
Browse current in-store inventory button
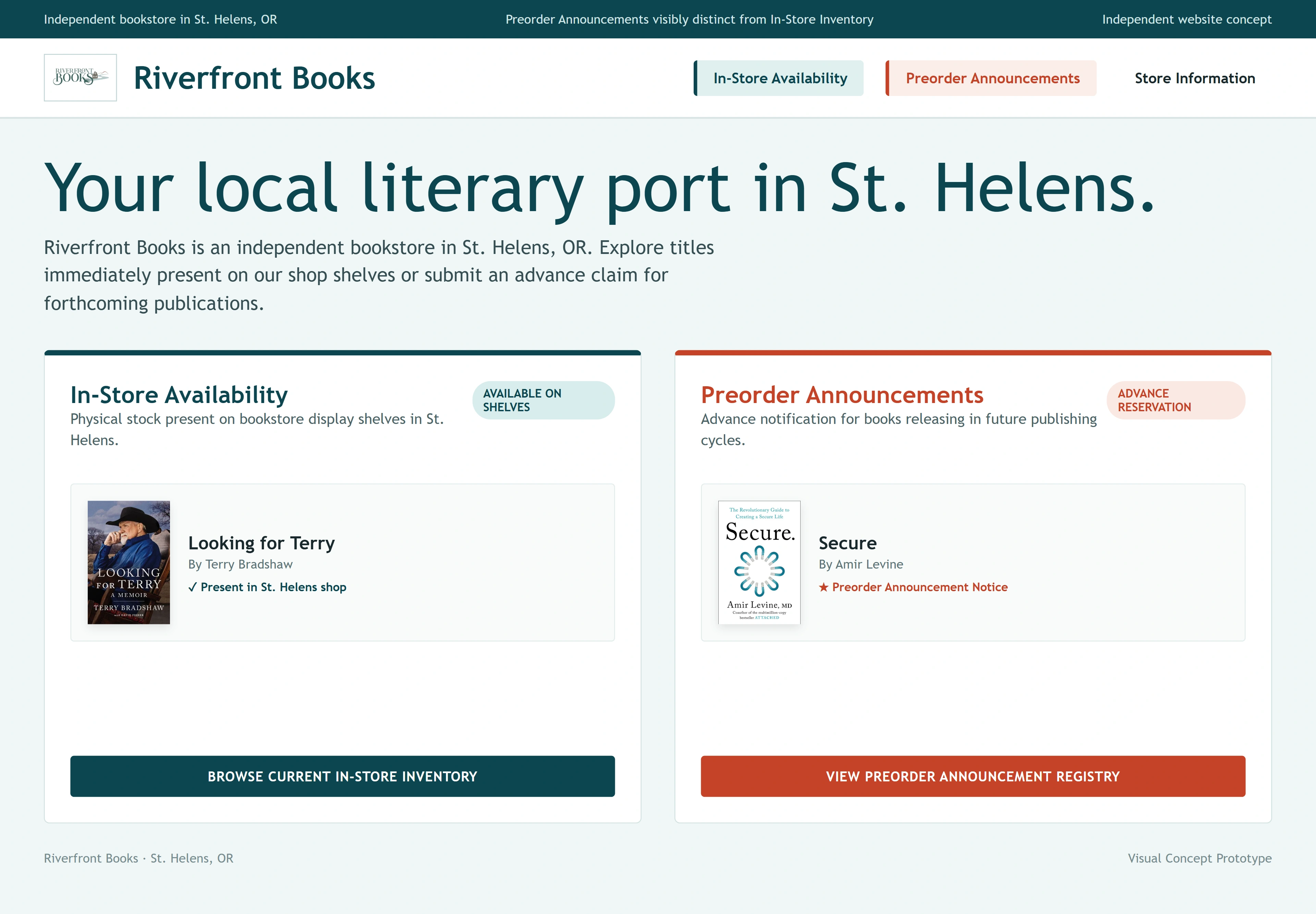[342, 776]
